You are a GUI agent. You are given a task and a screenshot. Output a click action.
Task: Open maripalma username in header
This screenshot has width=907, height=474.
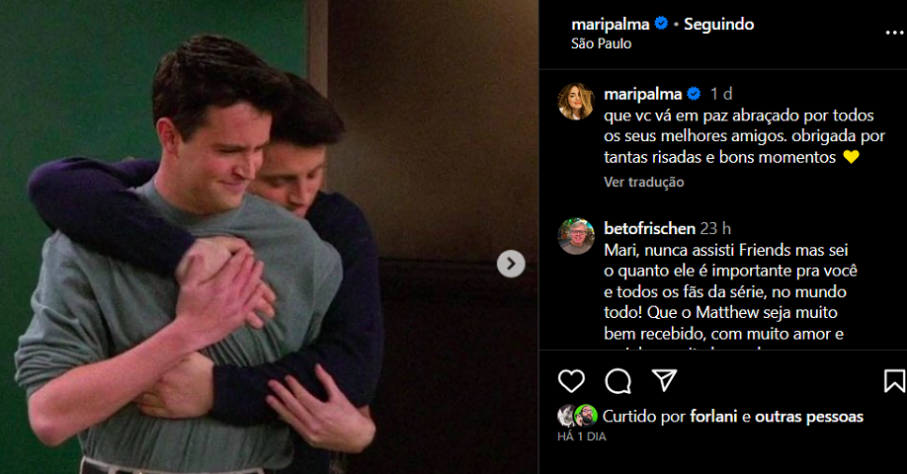(610, 24)
